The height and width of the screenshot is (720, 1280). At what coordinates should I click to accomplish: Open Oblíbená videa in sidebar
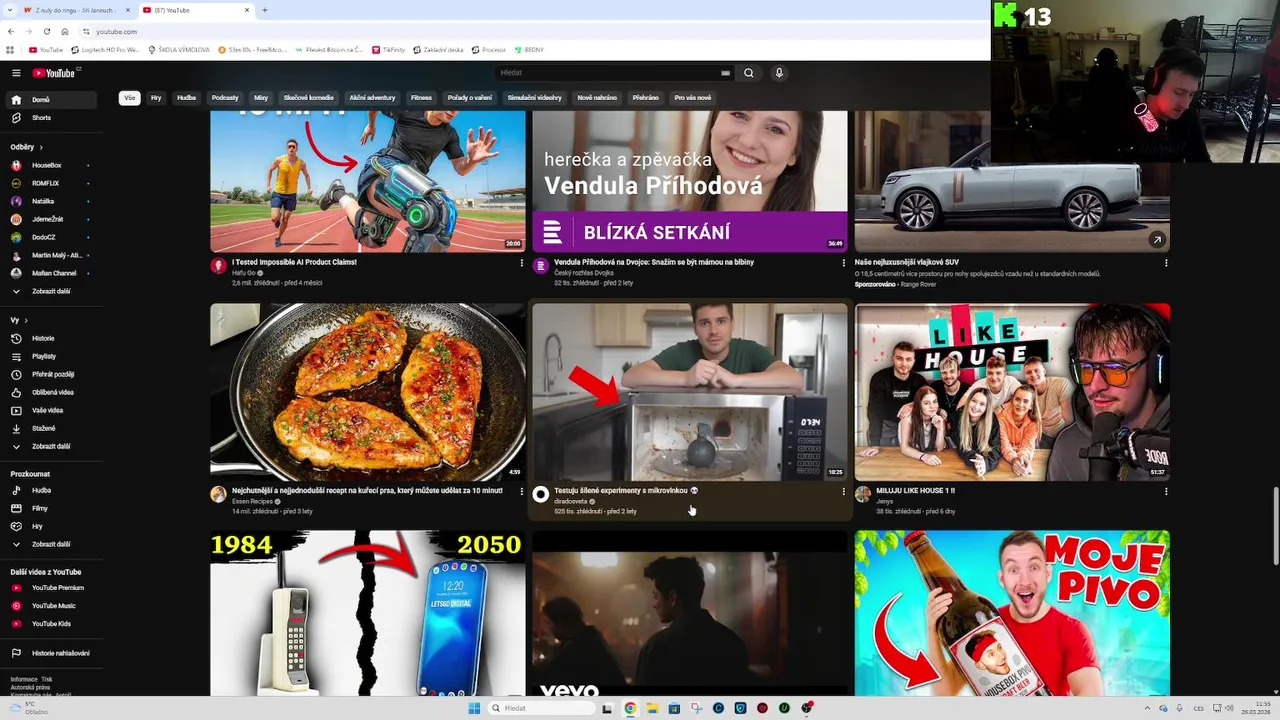click(x=50, y=393)
